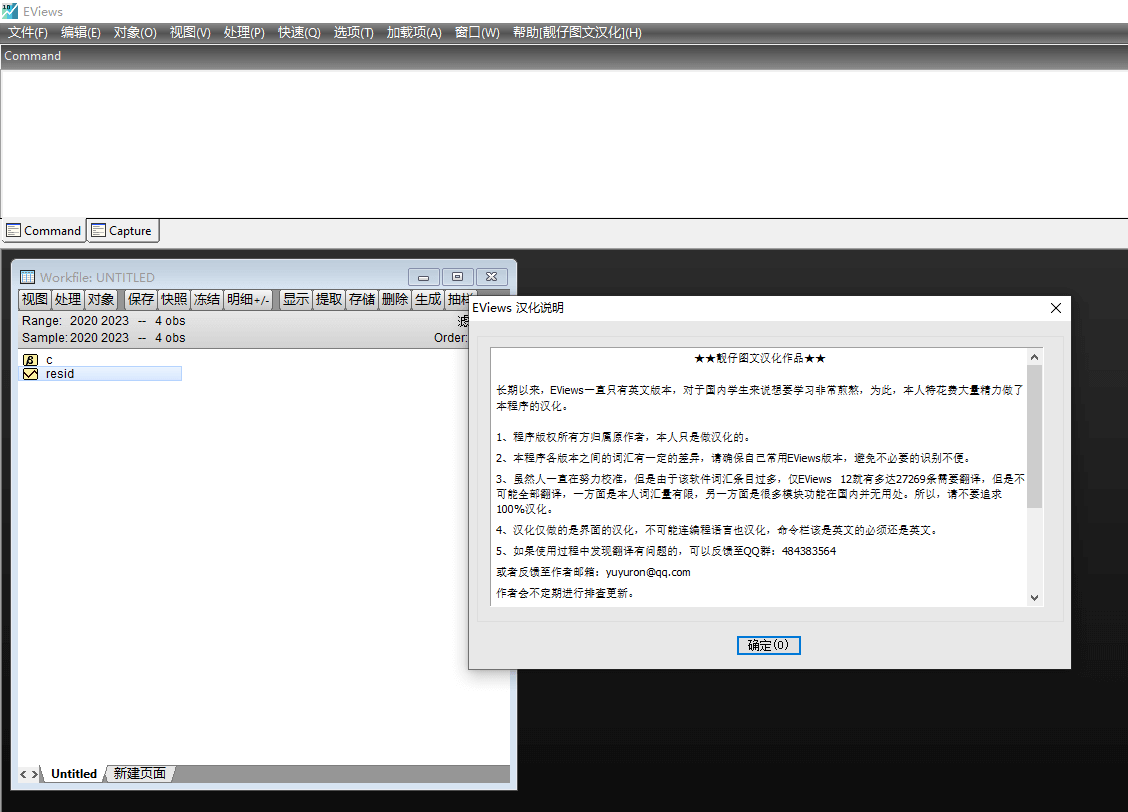Click the Sample: 2020 2023 text
Image resolution: width=1128 pixels, height=812 pixels.
[76, 338]
